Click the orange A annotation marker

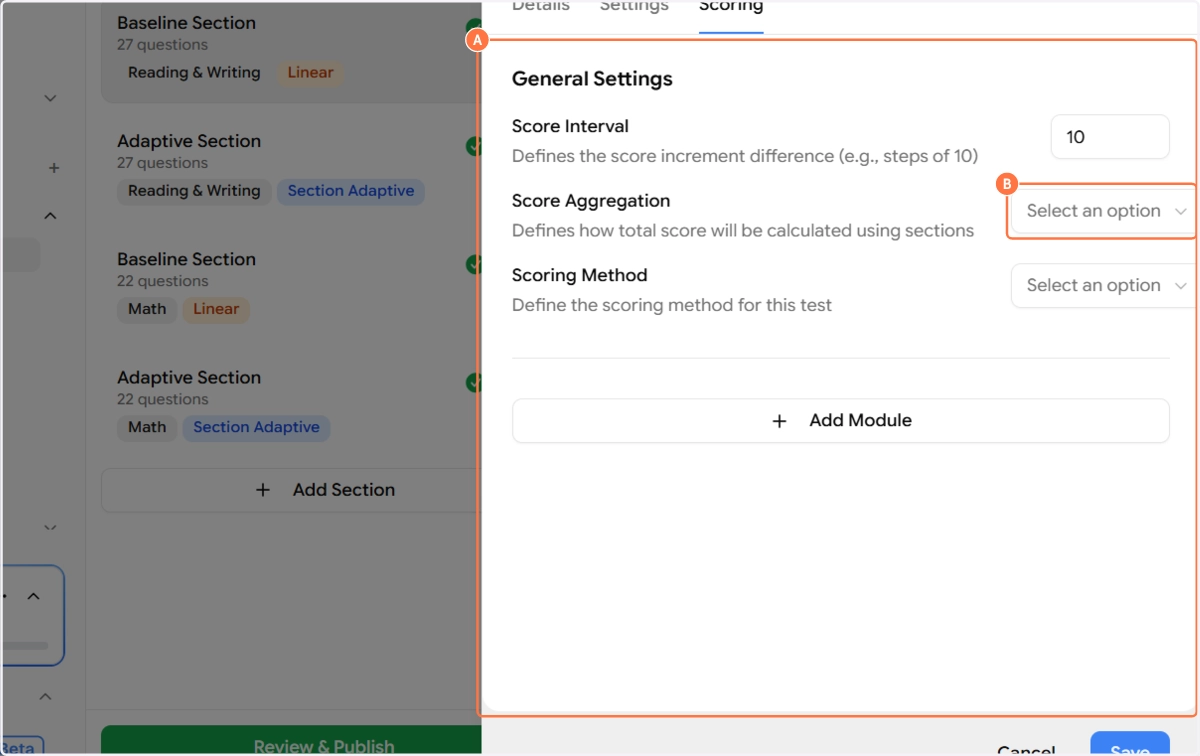477,41
